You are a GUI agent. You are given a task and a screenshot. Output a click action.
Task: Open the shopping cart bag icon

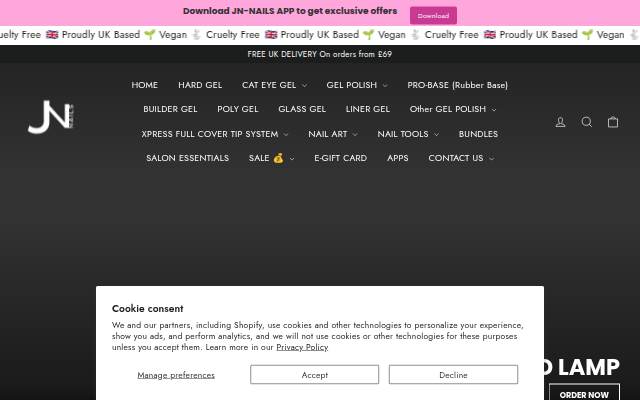(613, 122)
